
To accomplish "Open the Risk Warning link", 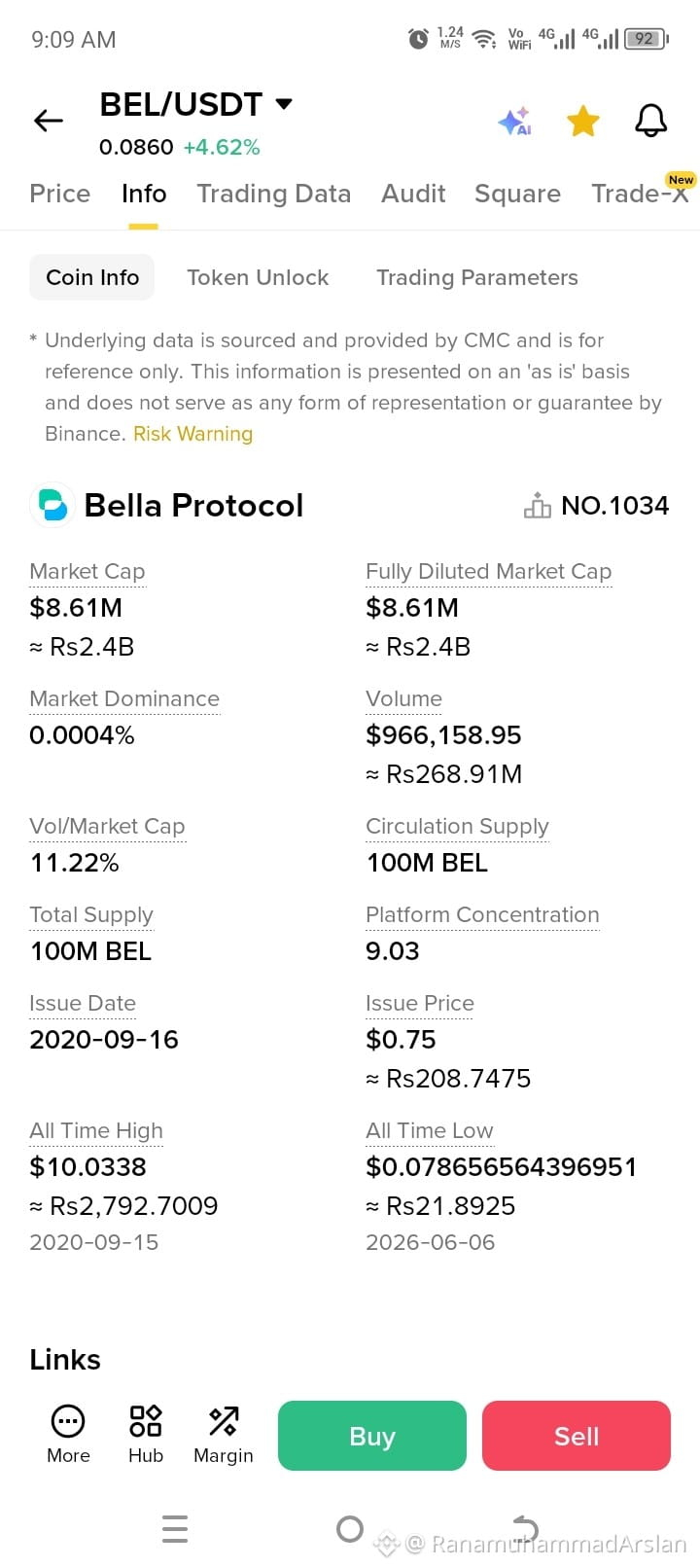I will (192, 434).
